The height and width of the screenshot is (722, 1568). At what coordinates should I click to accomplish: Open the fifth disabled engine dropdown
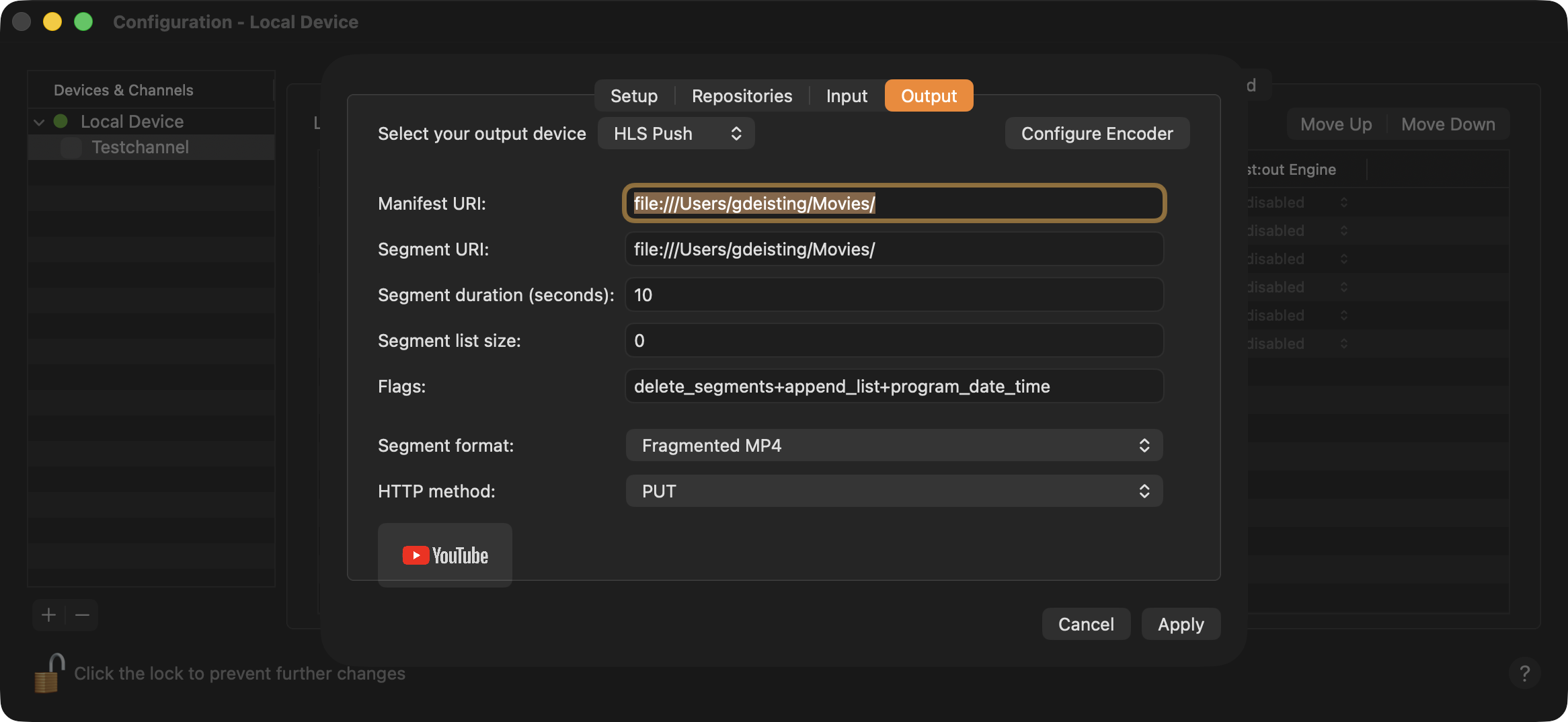pos(1298,315)
